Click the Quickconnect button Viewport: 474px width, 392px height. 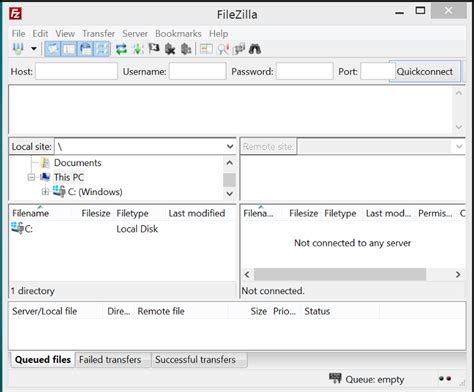425,71
